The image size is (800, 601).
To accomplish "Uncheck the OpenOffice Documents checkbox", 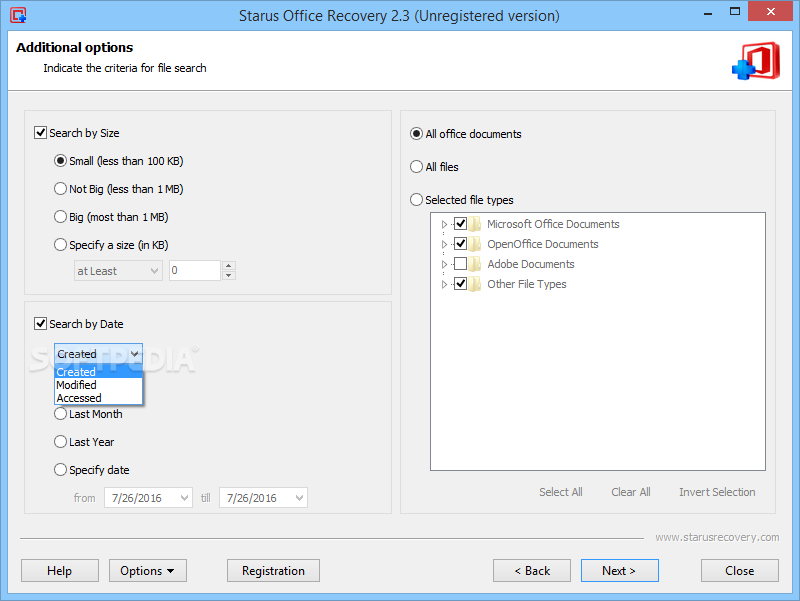I will [x=460, y=243].
